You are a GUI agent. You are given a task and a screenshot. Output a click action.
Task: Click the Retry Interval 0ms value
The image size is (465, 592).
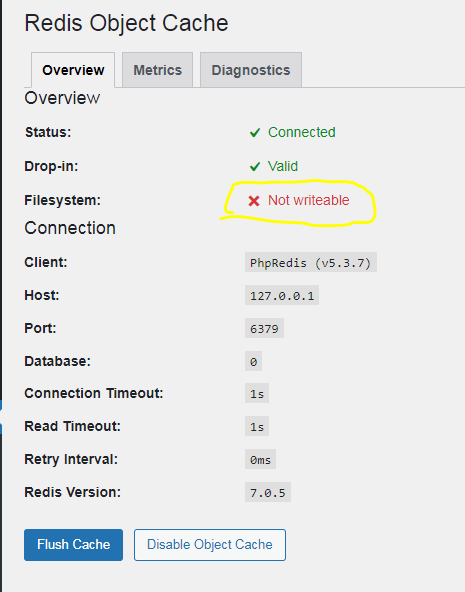coord(260,459)
